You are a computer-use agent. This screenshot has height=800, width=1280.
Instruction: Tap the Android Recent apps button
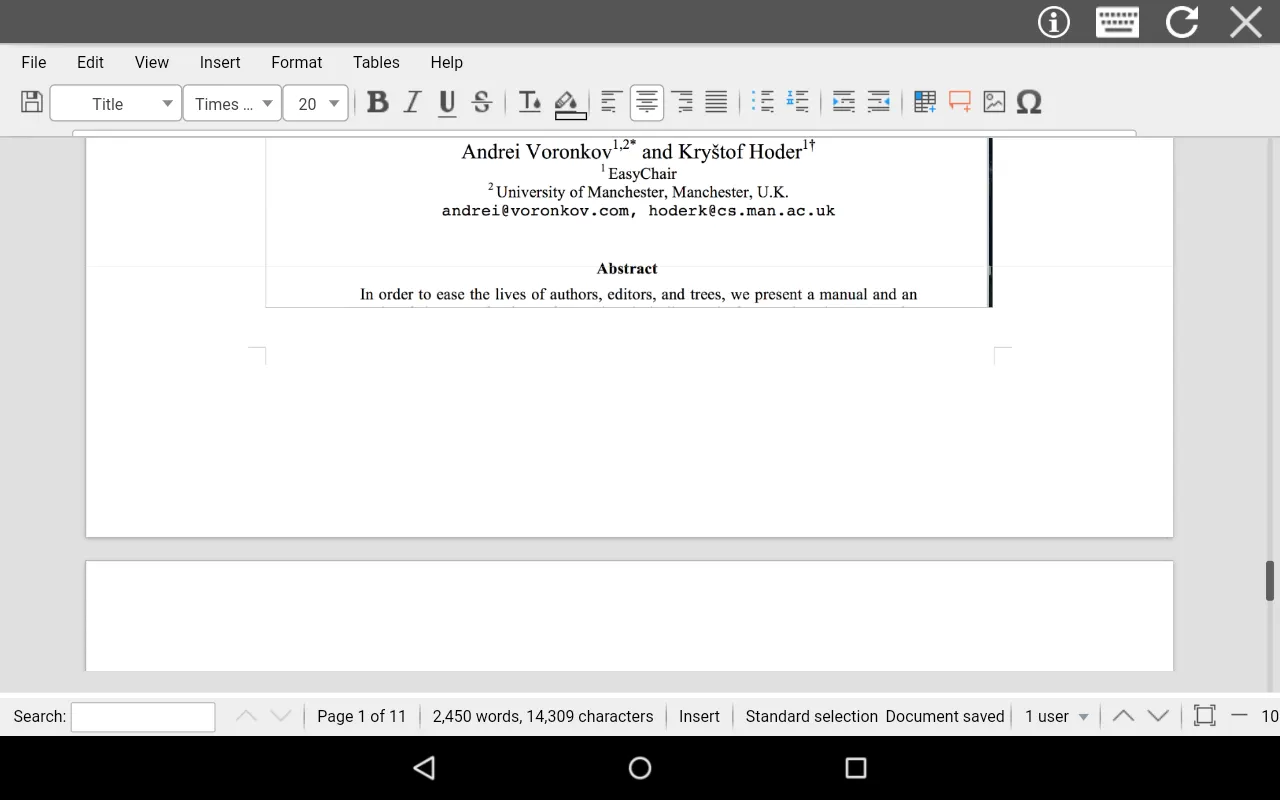click(856, 768)
